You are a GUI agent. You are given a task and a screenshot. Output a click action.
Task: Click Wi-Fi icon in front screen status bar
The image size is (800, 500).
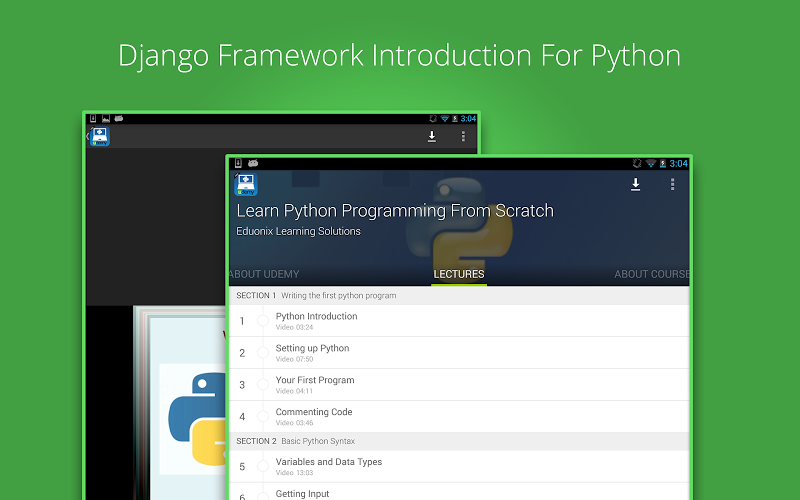[x=650, y=163]
